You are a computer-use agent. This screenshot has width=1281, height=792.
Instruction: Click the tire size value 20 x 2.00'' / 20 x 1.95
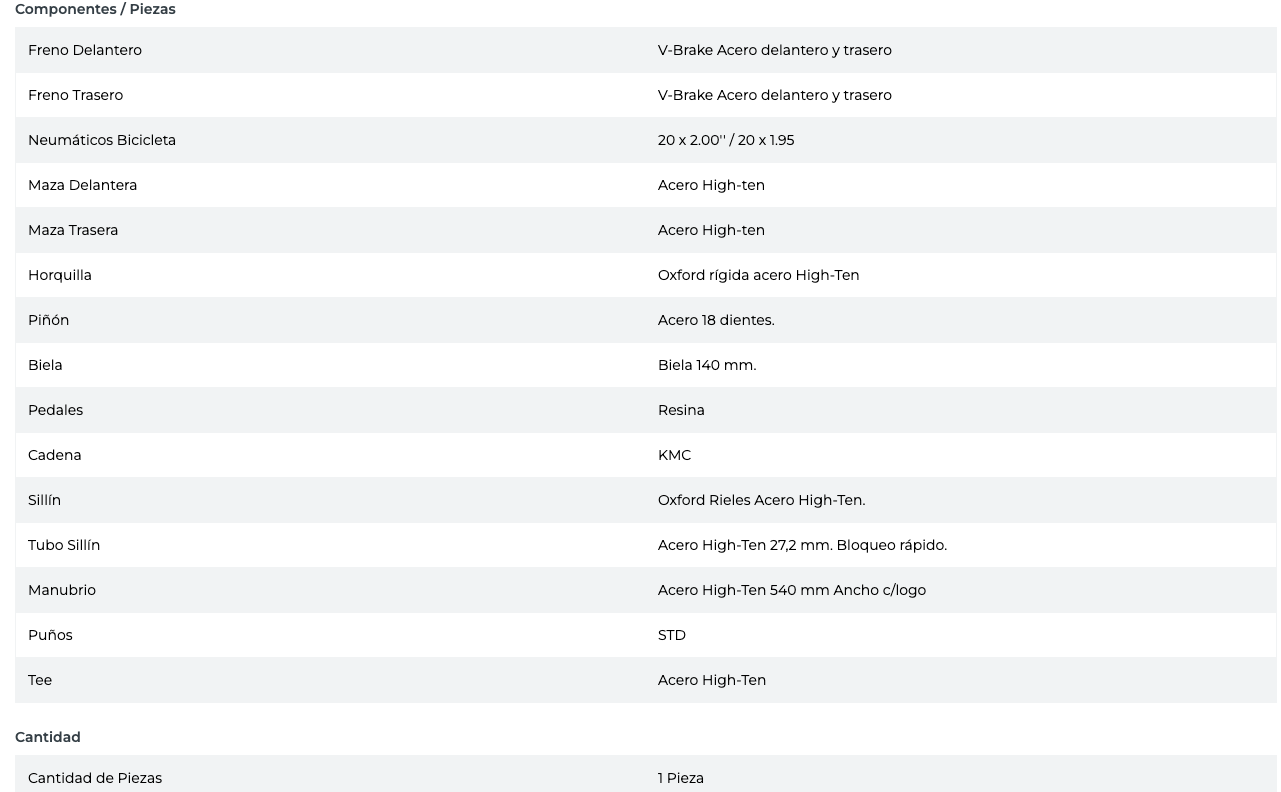(x=726, y=140)
